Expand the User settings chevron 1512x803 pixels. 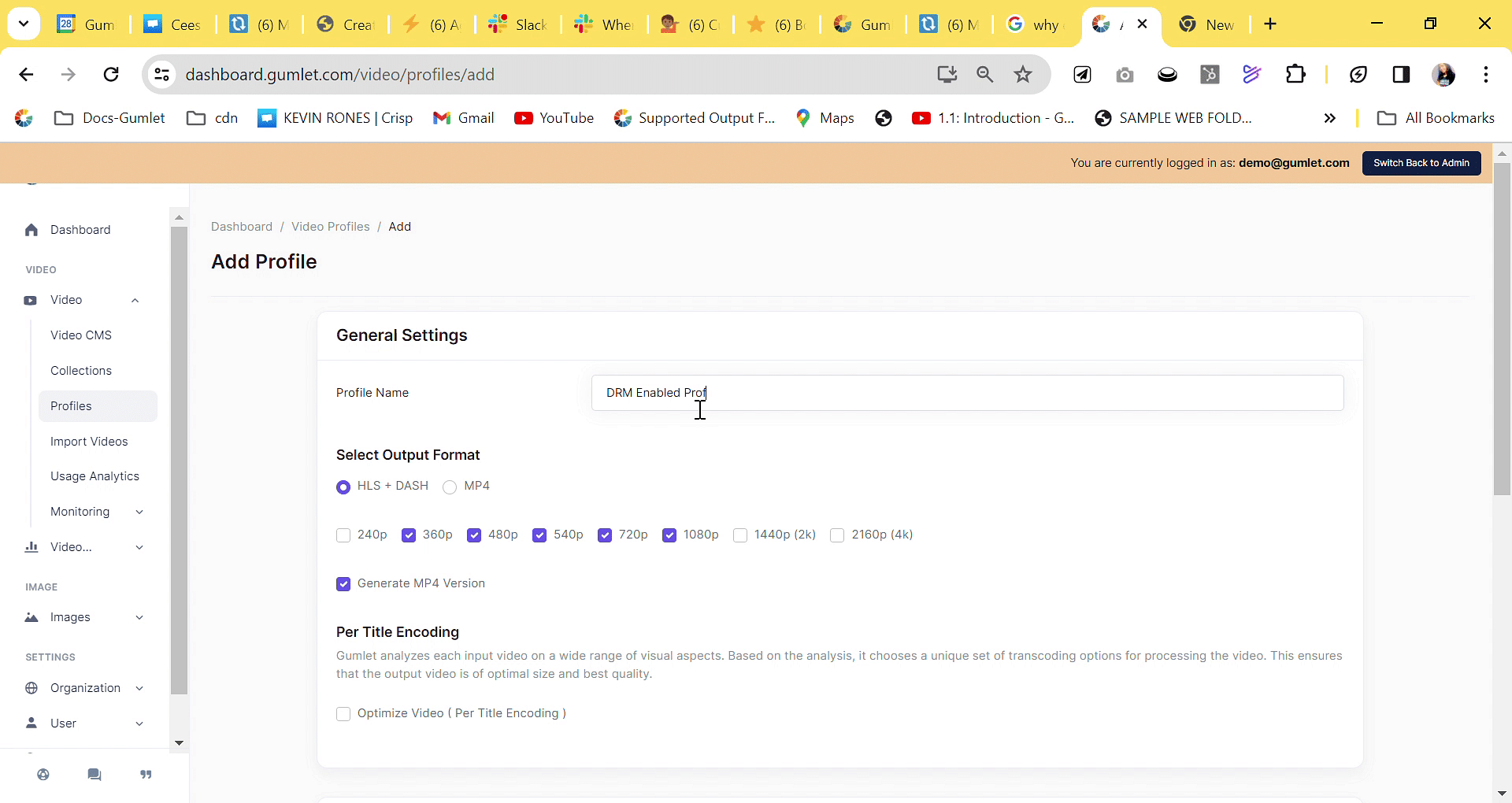pos(139,723)
